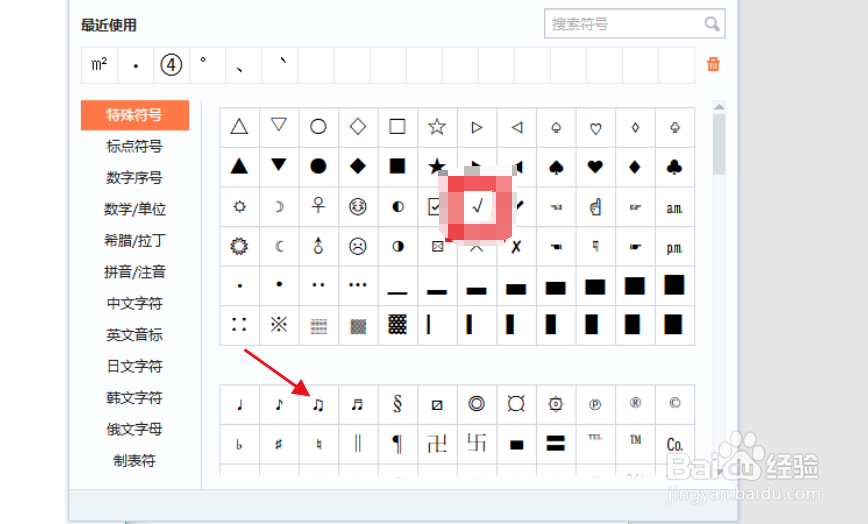Click the search symbols input field
The width and height of the screenshot is (868, 524).
pyautogui.click(x=634, y=24)
